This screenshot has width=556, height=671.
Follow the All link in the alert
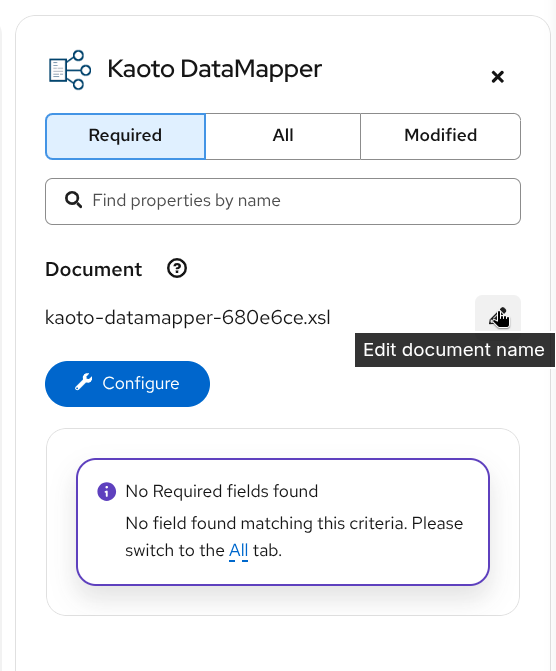coord(238,550)
